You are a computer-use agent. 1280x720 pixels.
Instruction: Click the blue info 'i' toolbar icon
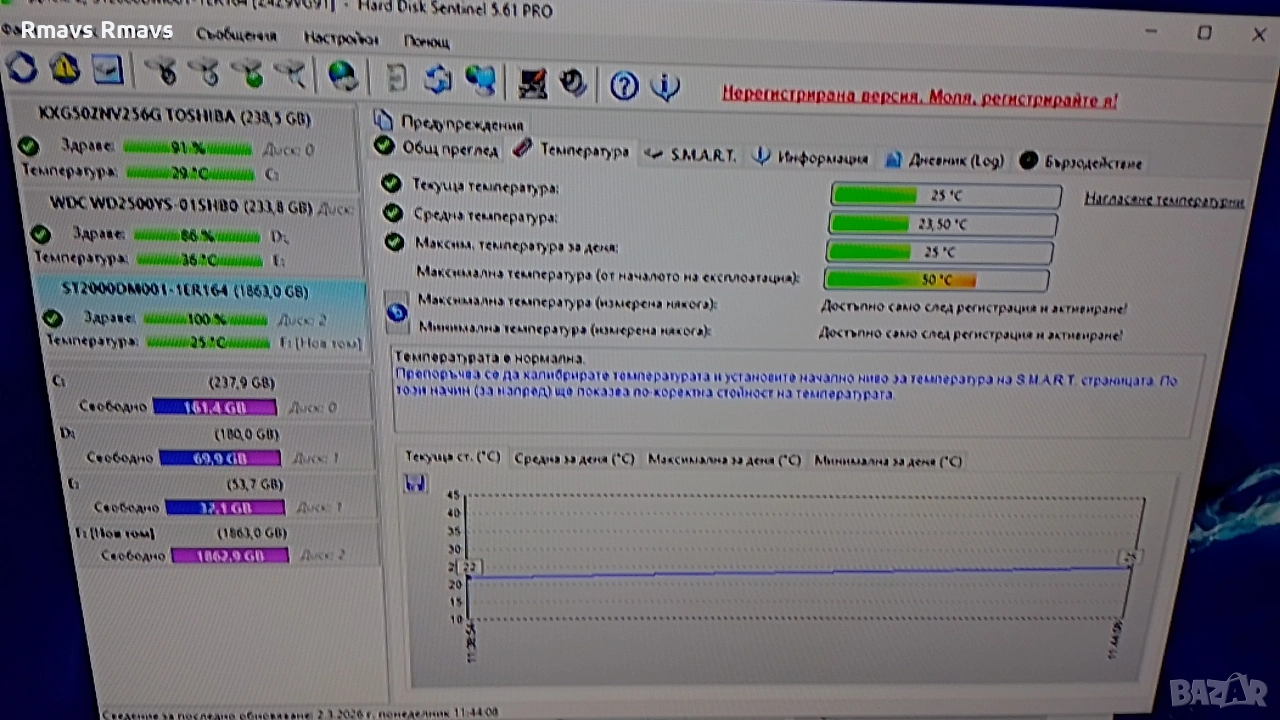click(665, 87)
